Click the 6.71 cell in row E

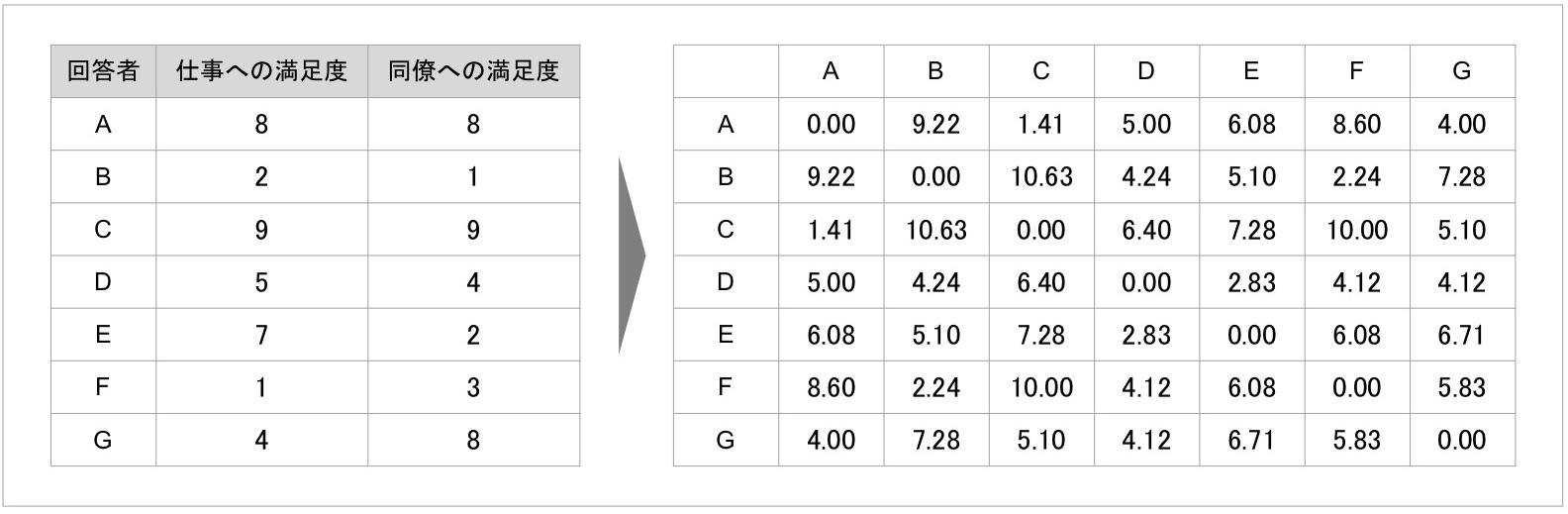[1462, 335]
